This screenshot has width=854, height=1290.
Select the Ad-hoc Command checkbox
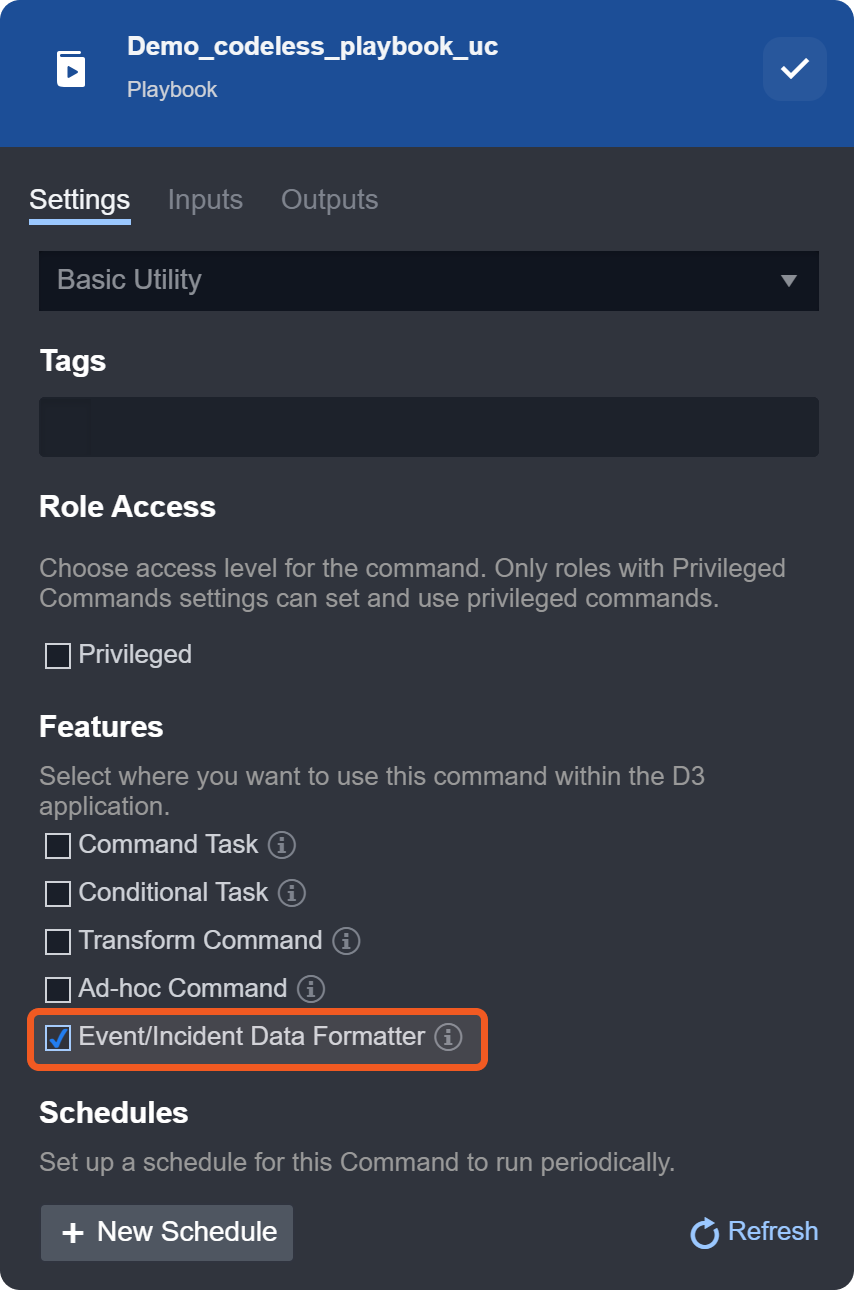pos(58,990)
